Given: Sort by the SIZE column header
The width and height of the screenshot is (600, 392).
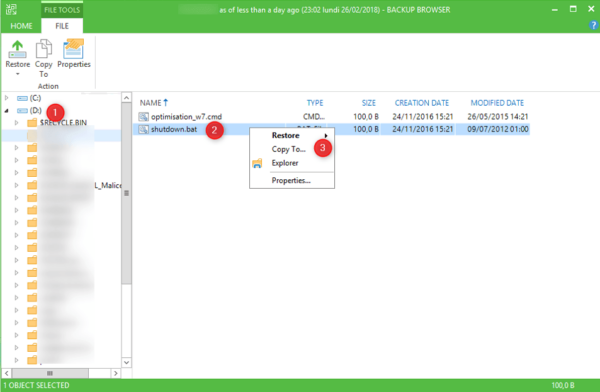Looking at the screenshot, I should 368,103.
